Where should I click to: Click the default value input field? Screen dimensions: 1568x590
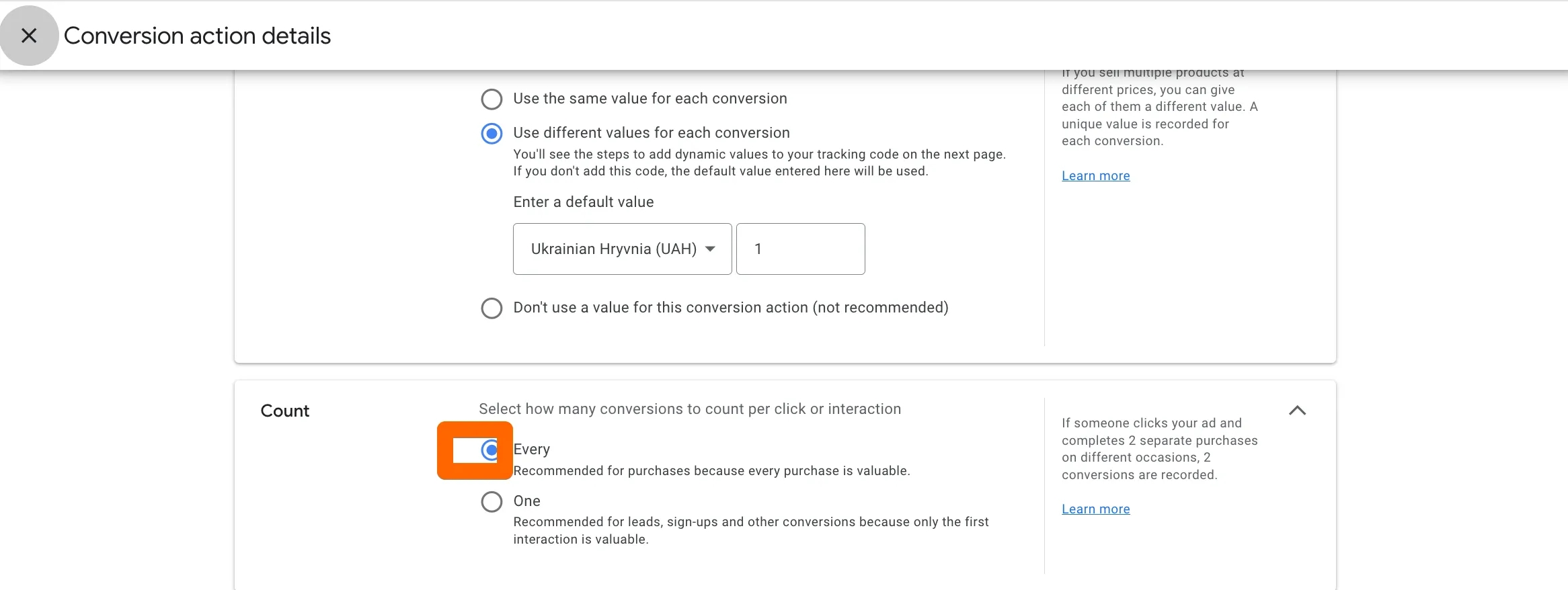(800, 249)
